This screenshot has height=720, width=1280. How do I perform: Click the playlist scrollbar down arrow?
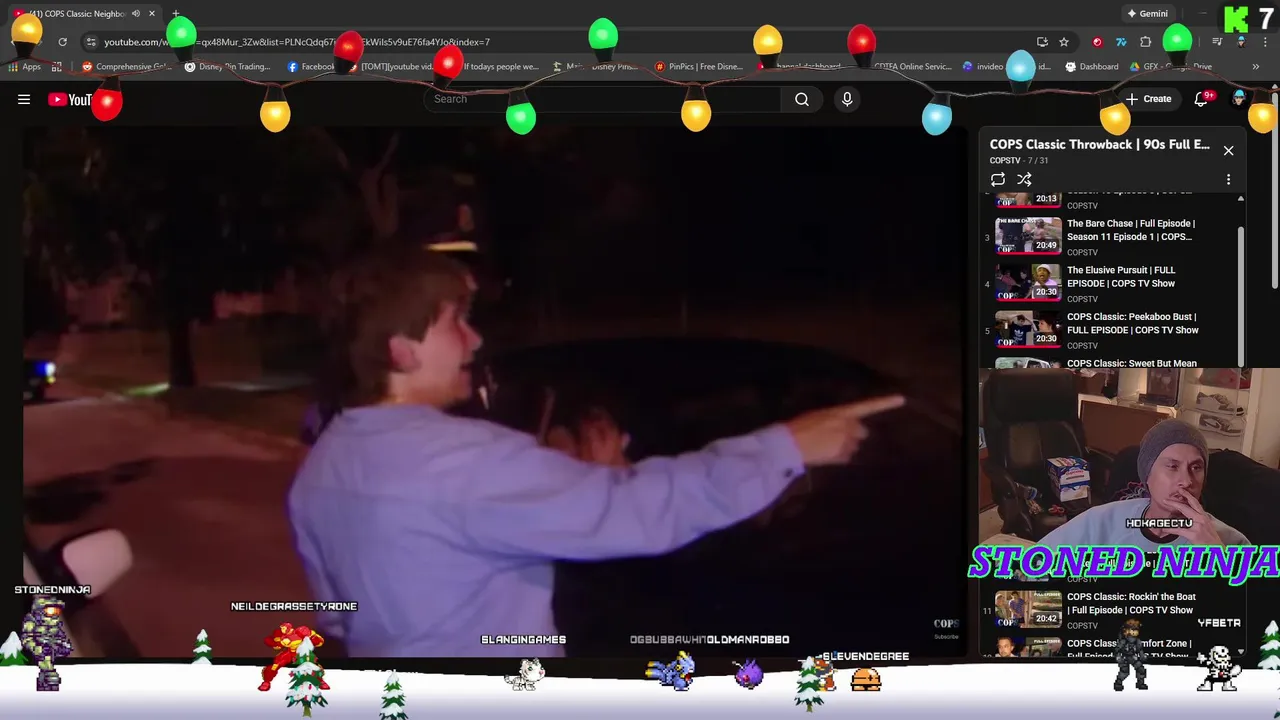pos(1241,651)
